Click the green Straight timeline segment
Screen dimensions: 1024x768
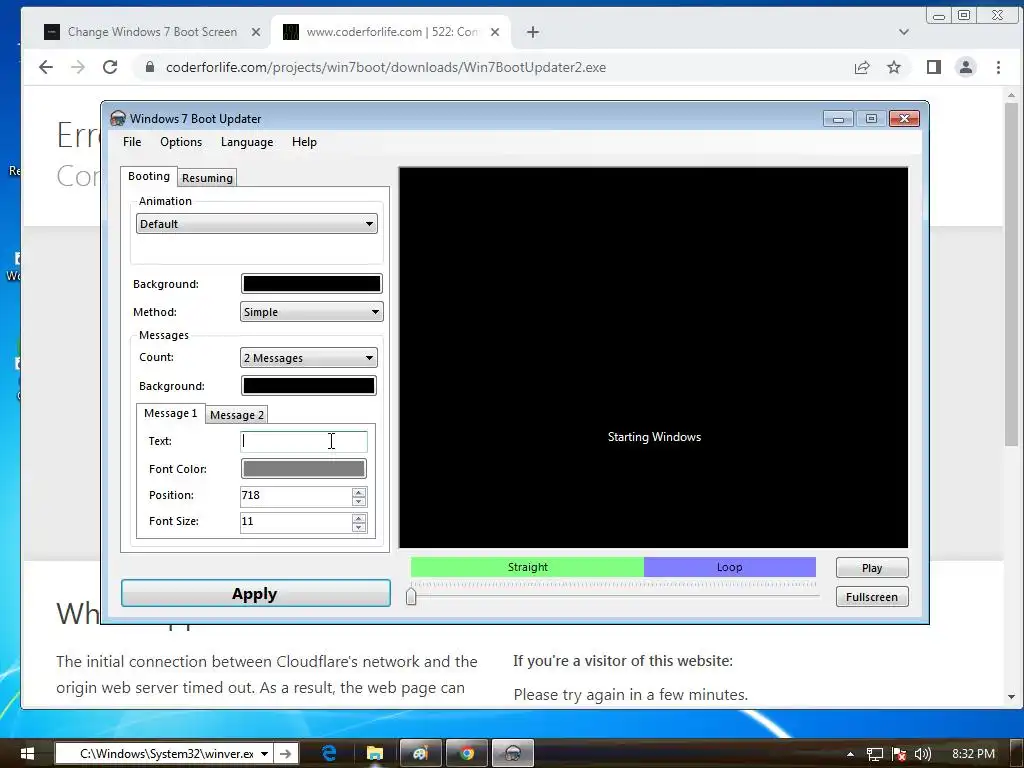pos(527,567)
